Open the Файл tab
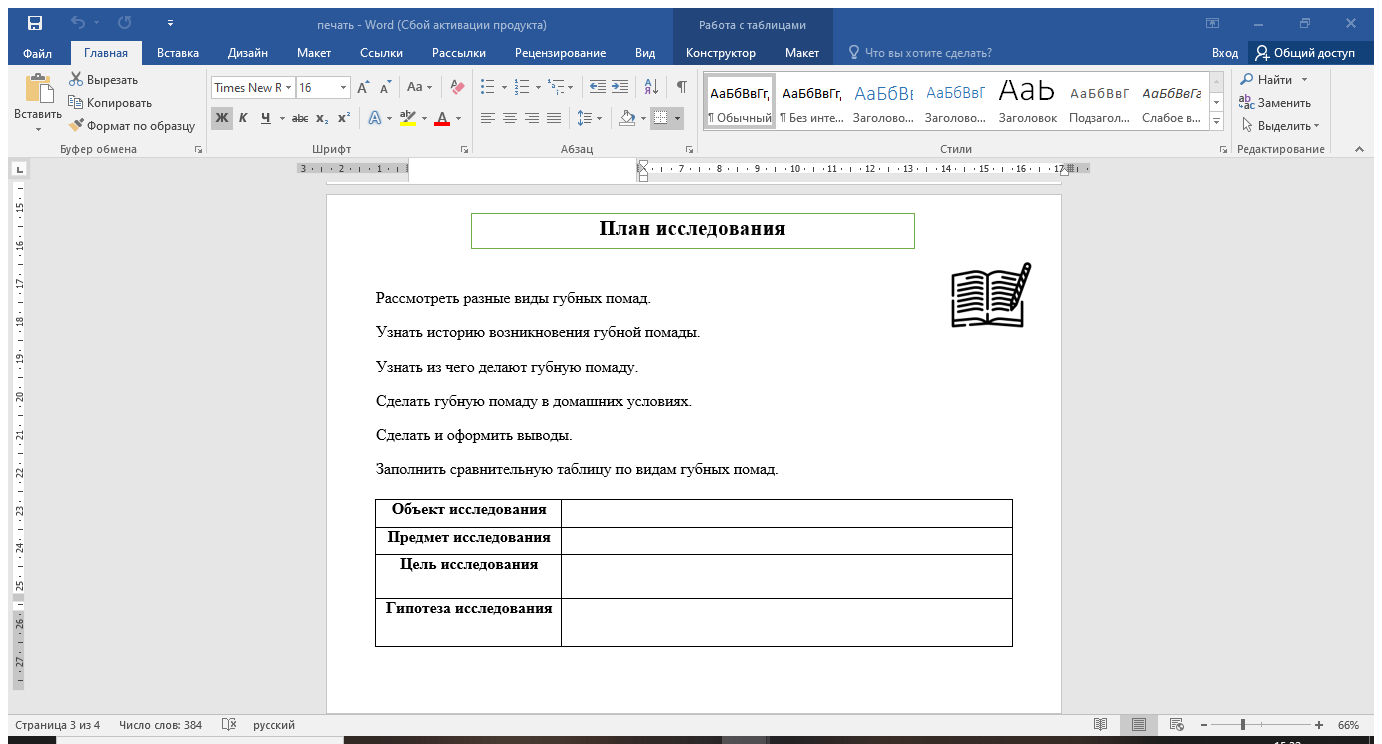 click(x=37, y=53)
